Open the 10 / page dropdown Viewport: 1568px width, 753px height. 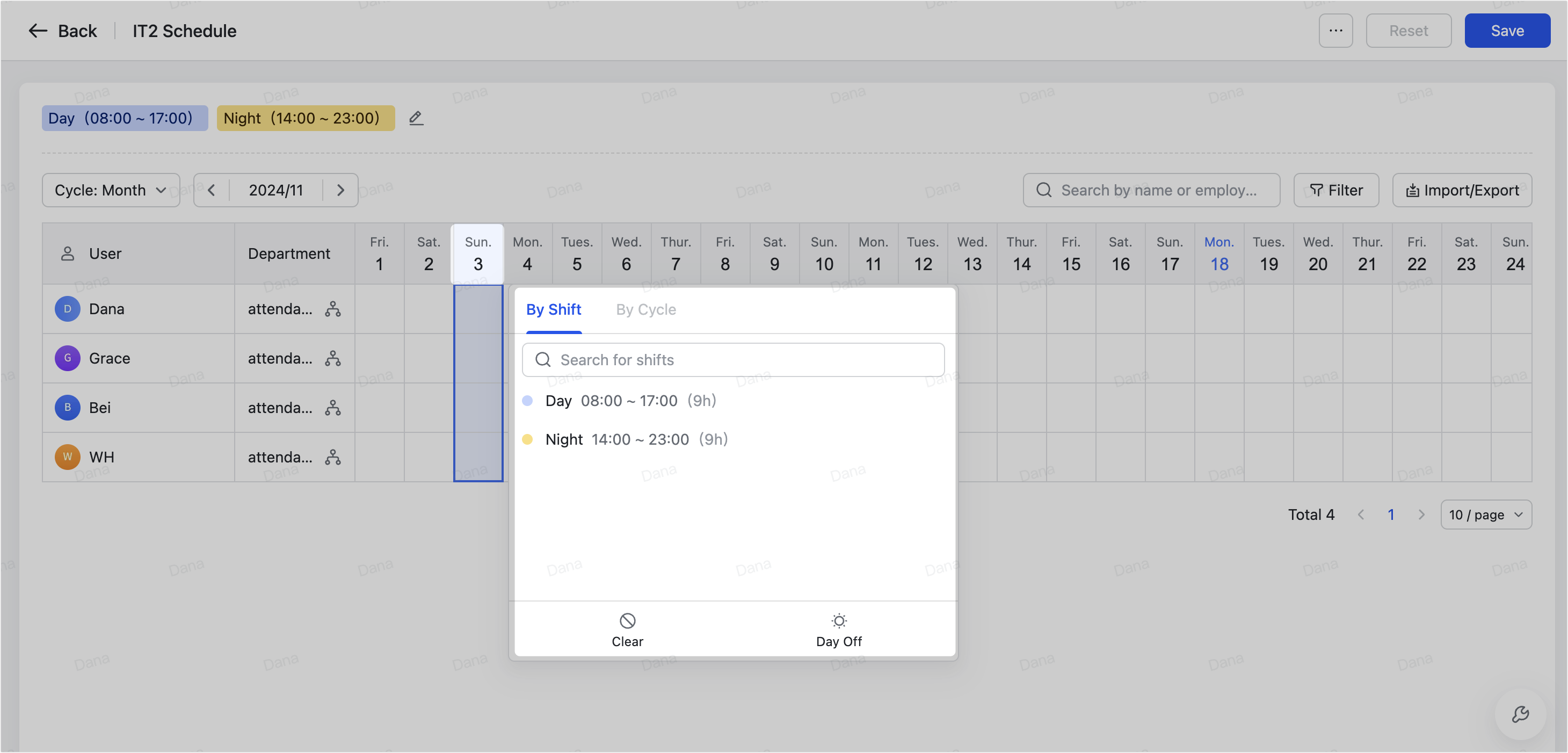point(1485,515)
